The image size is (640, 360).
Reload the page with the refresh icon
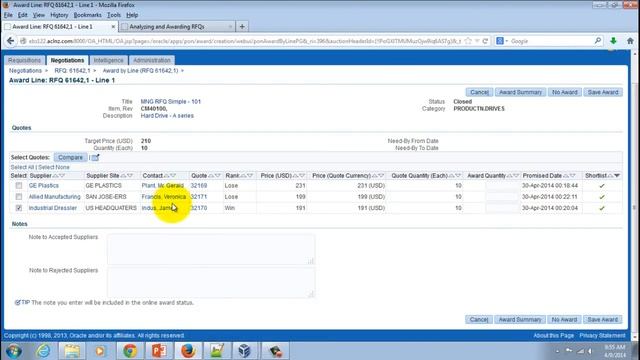[485, 41]
